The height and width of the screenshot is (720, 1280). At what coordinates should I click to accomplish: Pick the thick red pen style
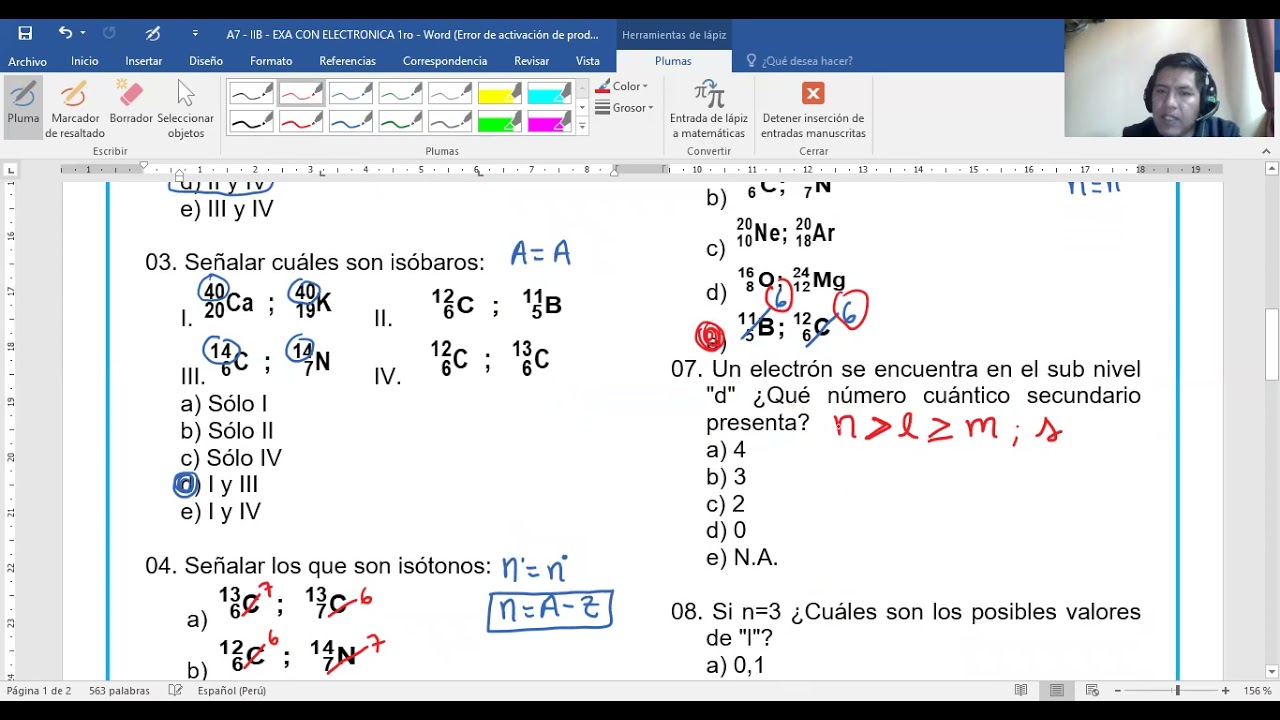(x=301, y=122)
